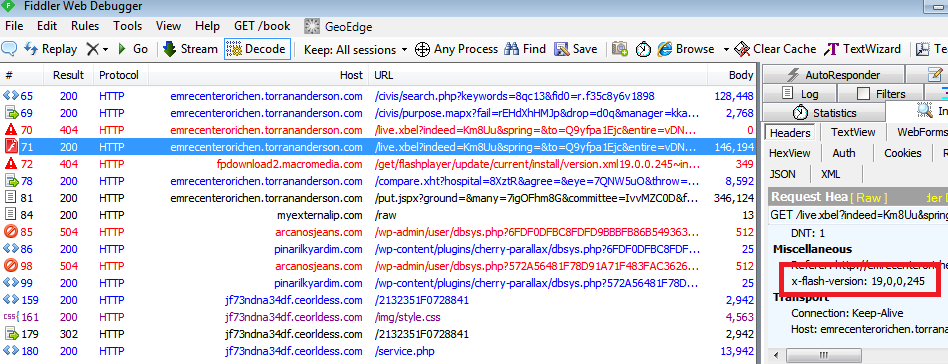This screenshot has width=948, height=364.
Task: Open Keep: All sessions dropdown
Action: 356,50
